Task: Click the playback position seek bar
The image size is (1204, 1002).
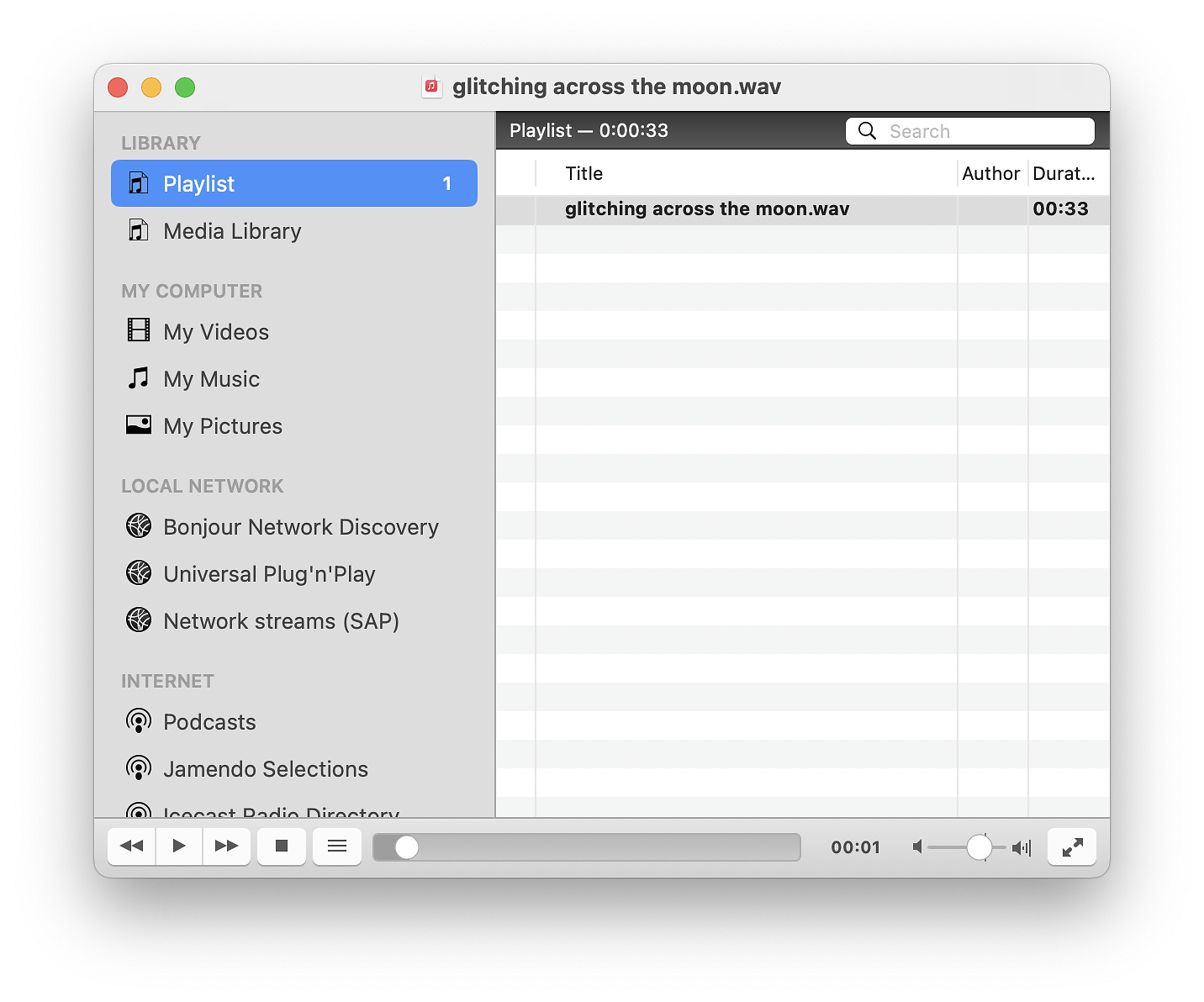Action: (587, 847)
